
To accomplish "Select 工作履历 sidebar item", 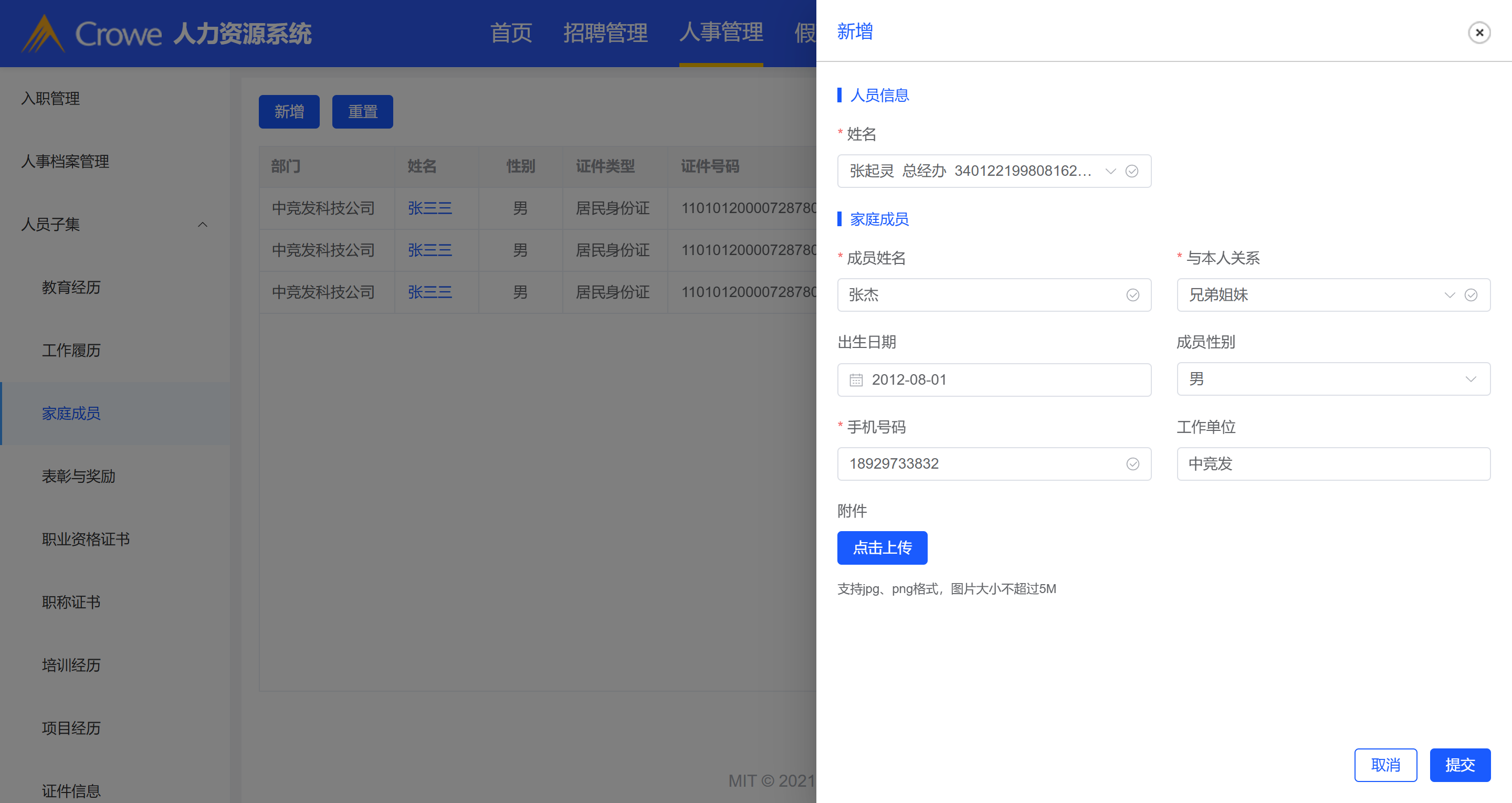I will click(71, 350).
